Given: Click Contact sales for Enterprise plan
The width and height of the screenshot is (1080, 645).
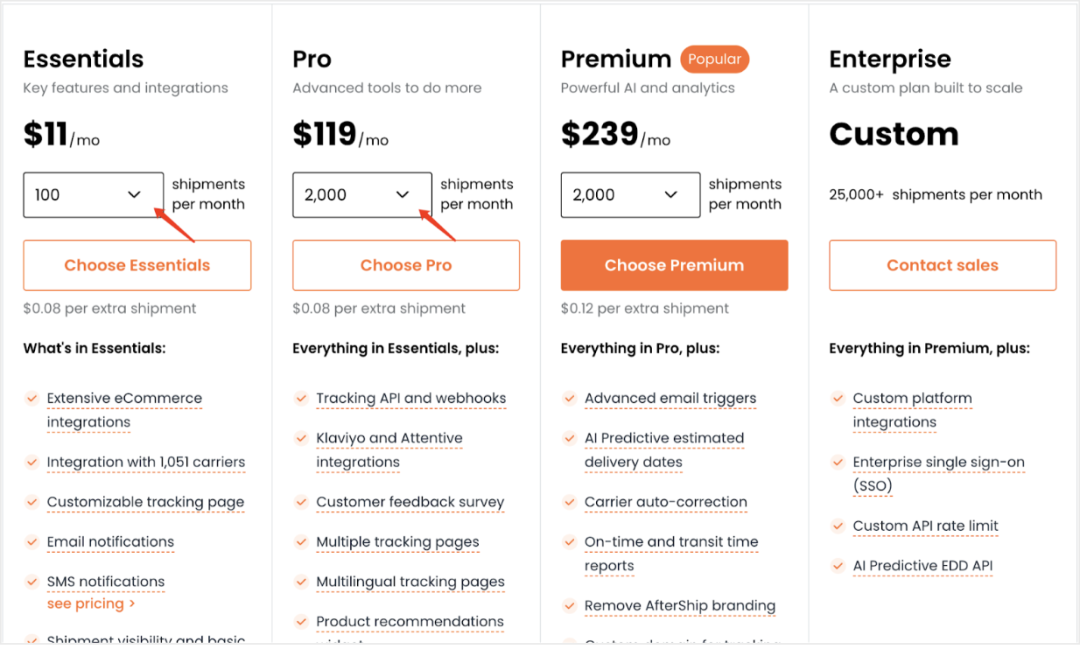Looking at the screenshot, I should 942,265.
